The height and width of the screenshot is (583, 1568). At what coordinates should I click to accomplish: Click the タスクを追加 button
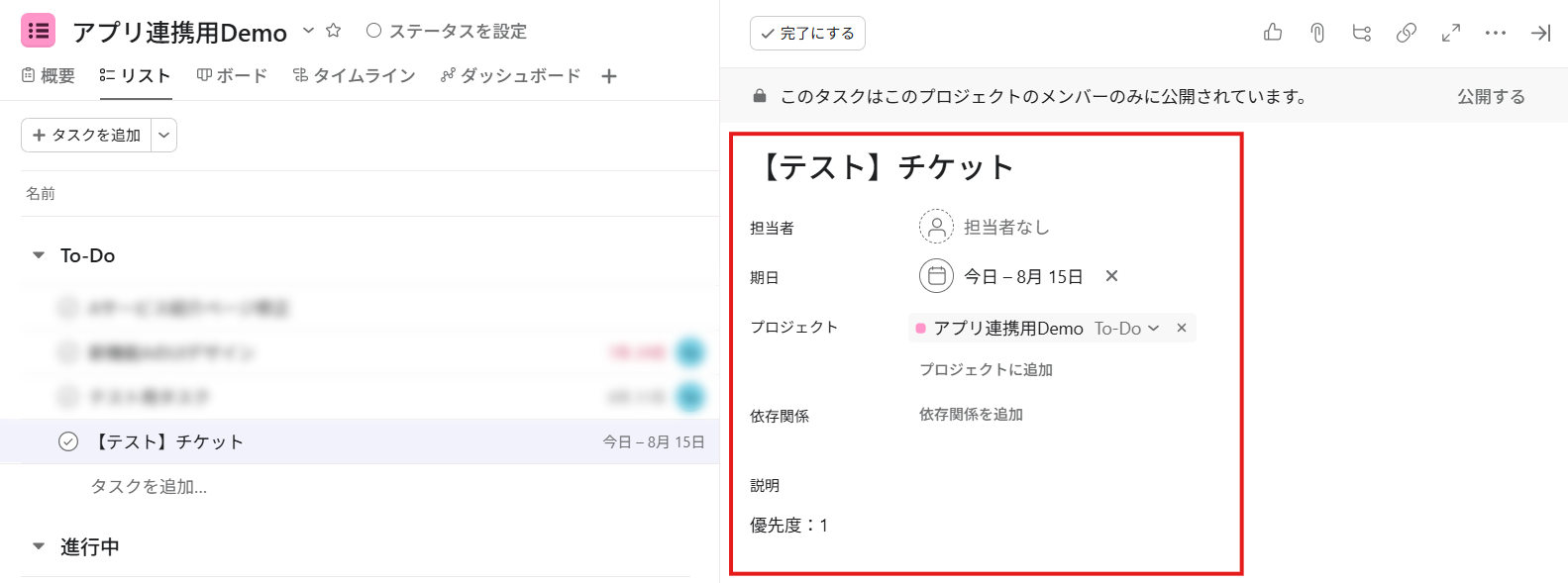coord(86,135)
